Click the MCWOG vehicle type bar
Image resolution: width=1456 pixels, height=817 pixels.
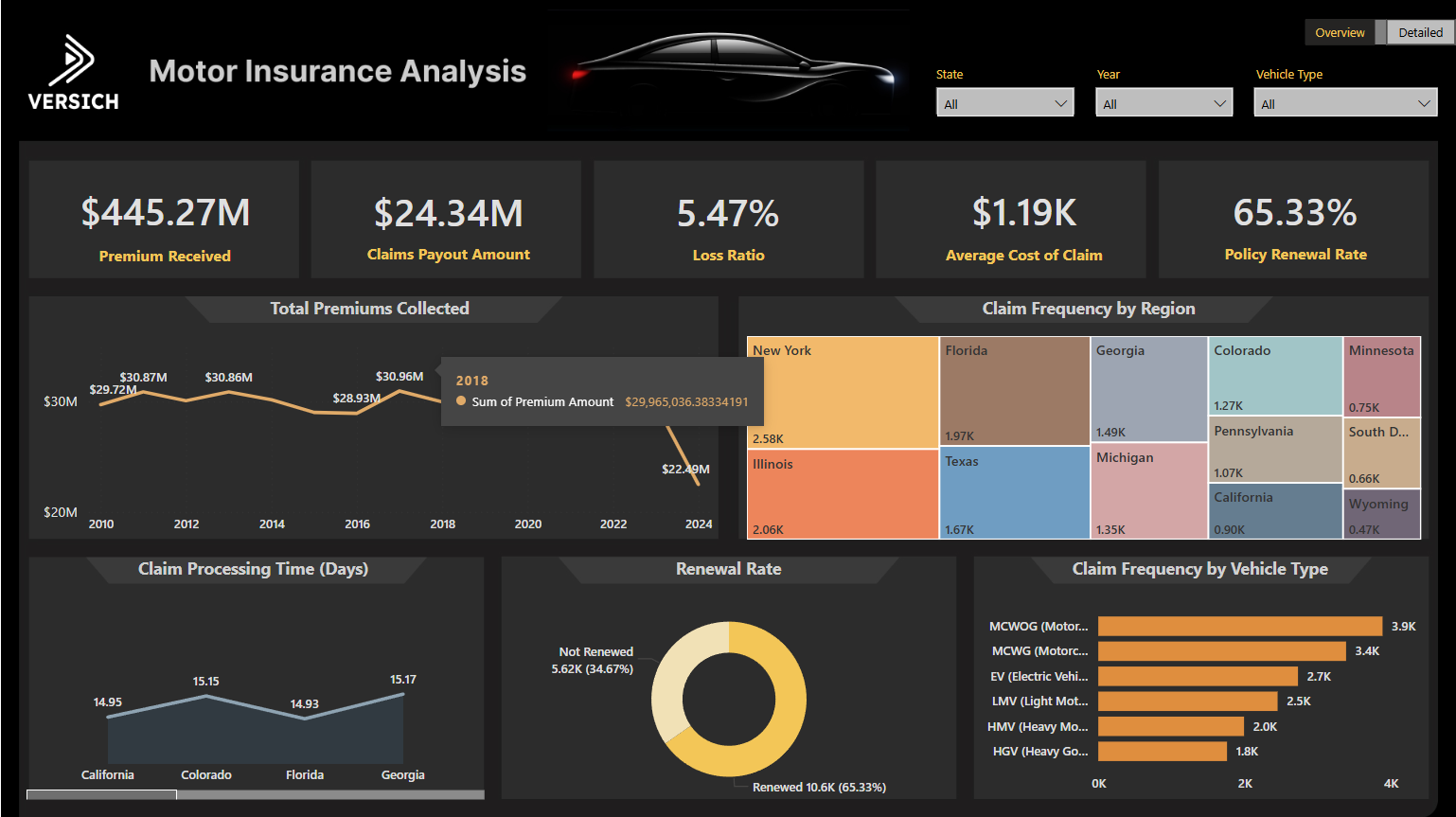(1238, 627)
